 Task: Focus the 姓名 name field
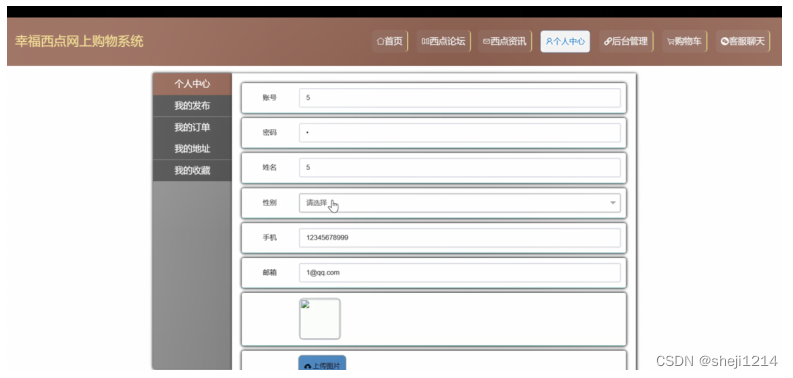tap(460, 167)
